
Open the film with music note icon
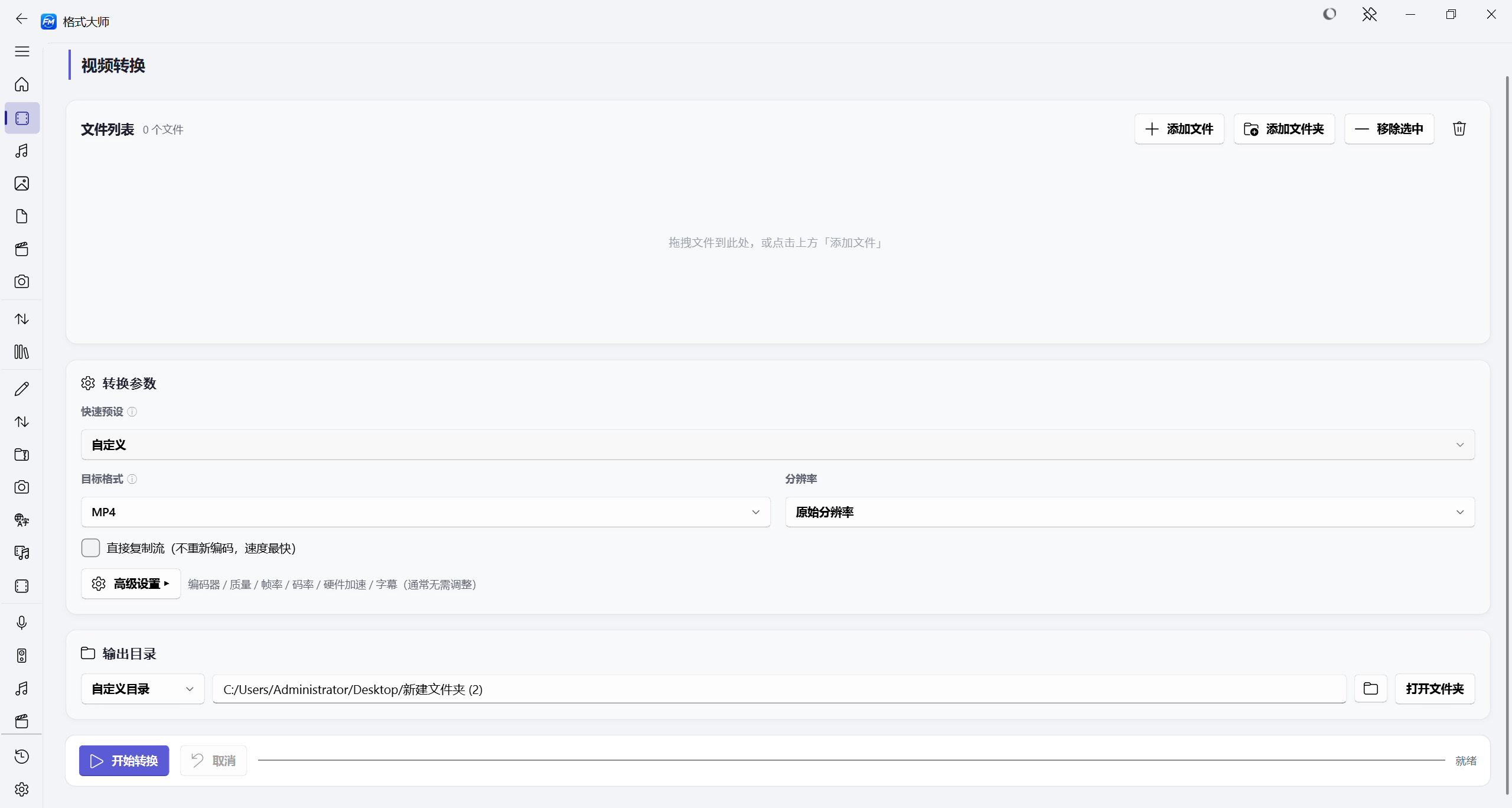pos(22,553)
